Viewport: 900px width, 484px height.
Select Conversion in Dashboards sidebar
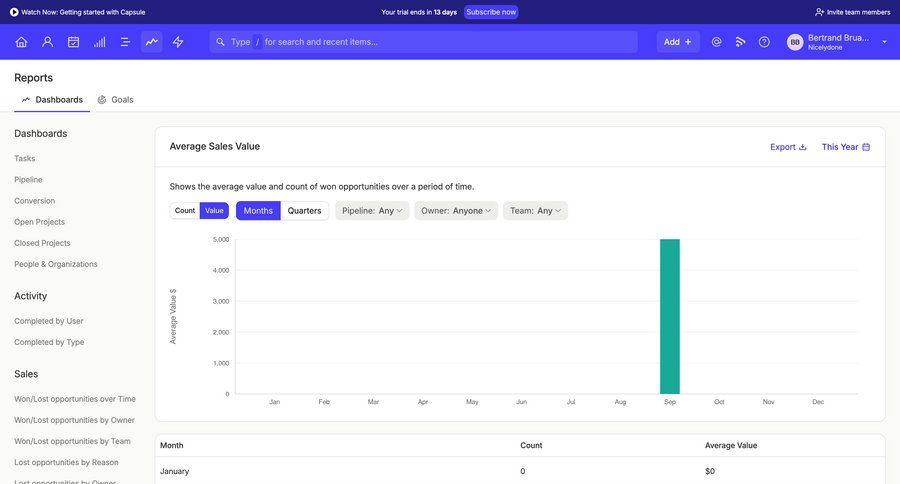(34, 201)
